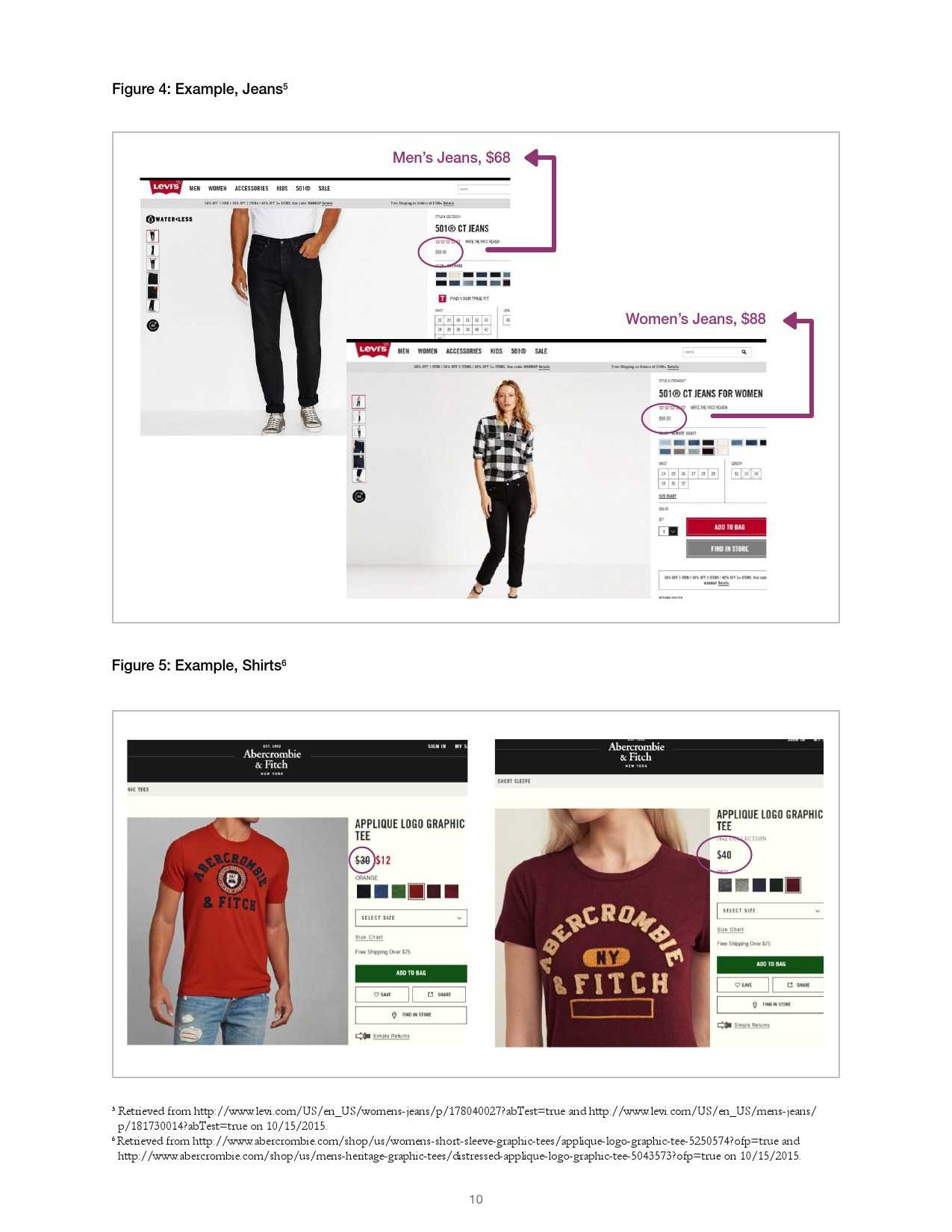Click the heart Save button on the orange tee page

382,995
